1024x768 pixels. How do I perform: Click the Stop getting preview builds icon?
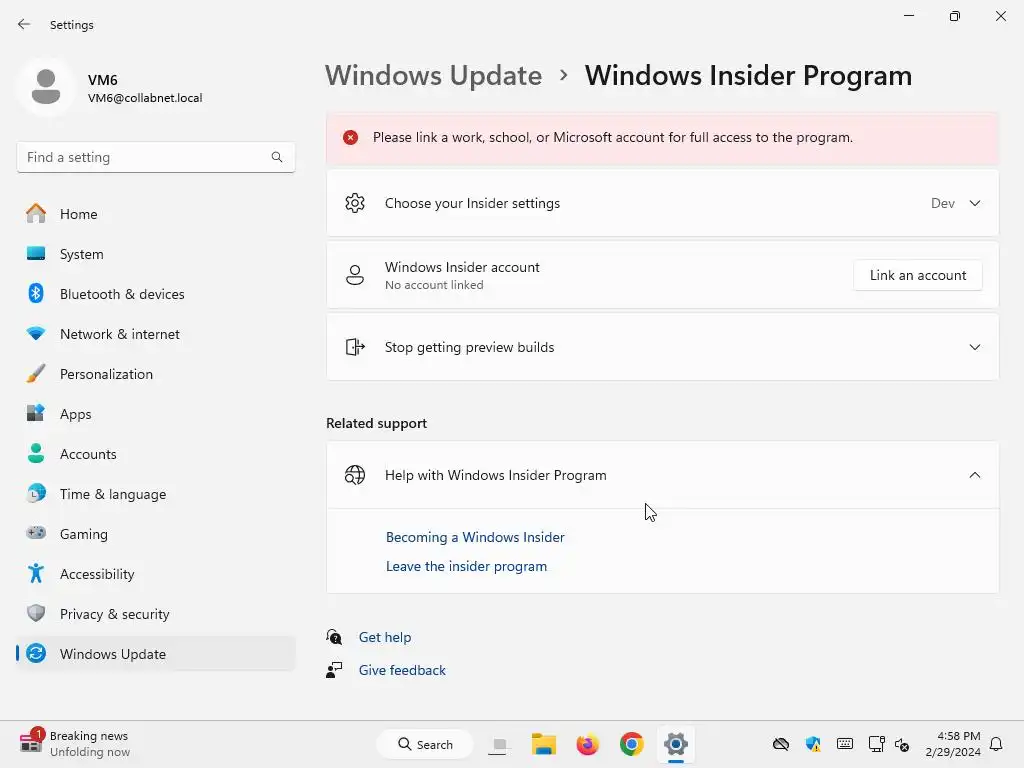pos(355,347)
